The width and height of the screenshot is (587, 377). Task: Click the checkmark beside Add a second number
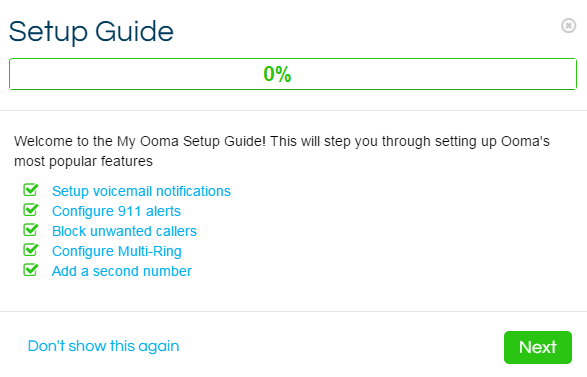click(x=31, y=270)
